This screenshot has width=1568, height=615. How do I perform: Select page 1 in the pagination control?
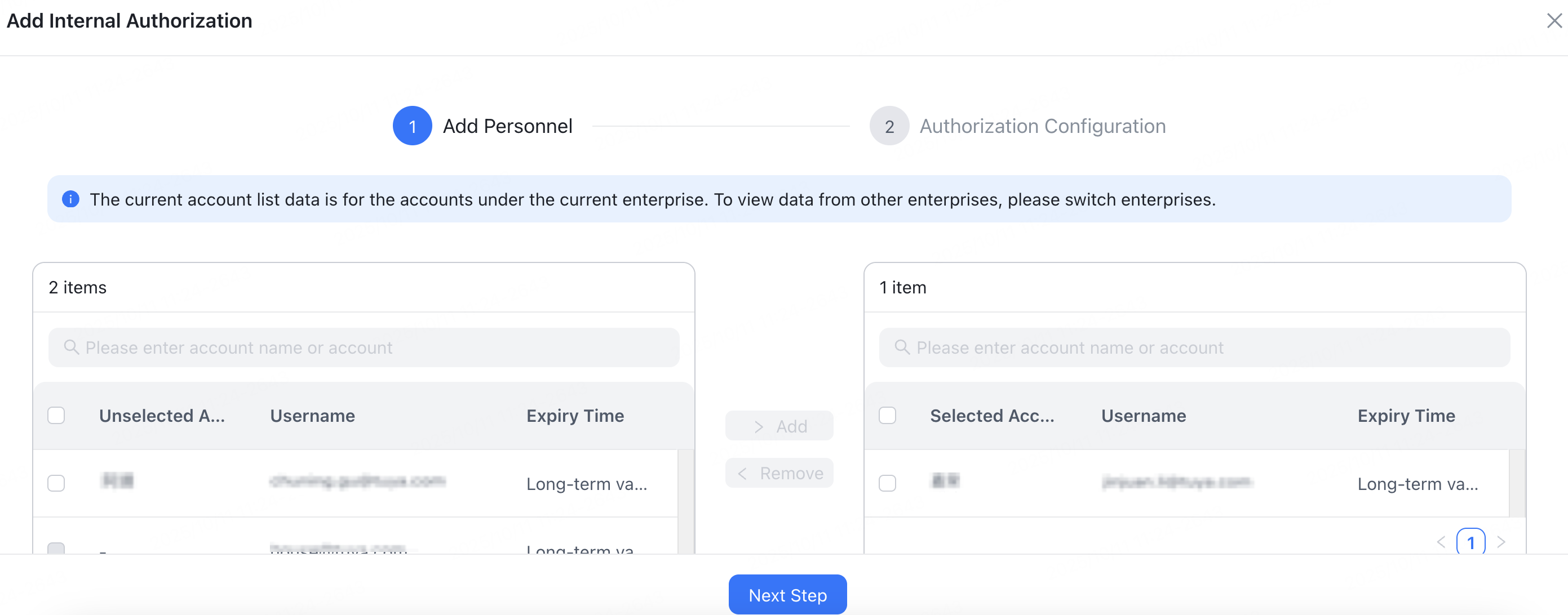[x=1472, y=541]
